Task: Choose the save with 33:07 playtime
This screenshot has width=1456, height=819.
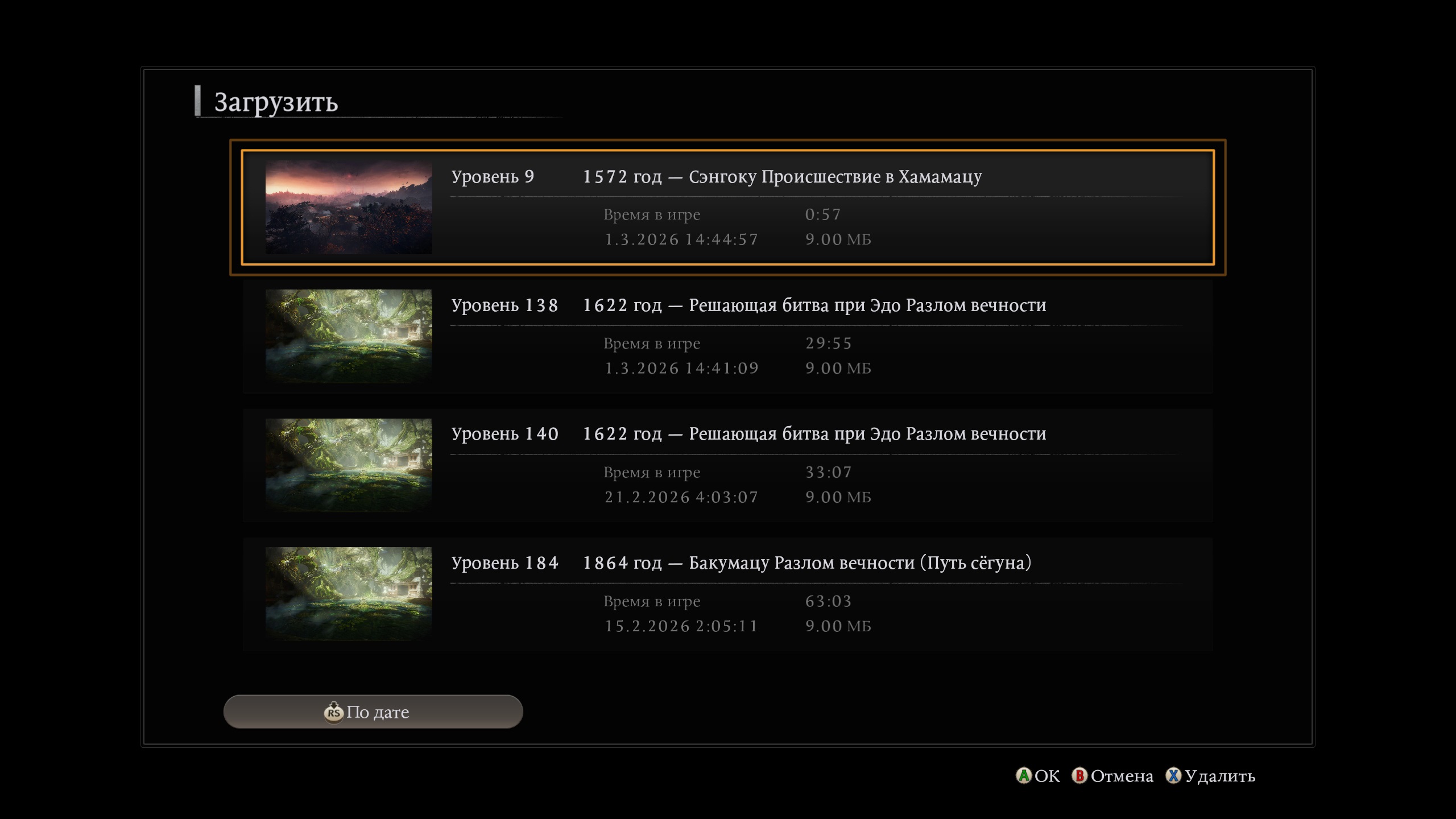Action: (x=828, y=473)
